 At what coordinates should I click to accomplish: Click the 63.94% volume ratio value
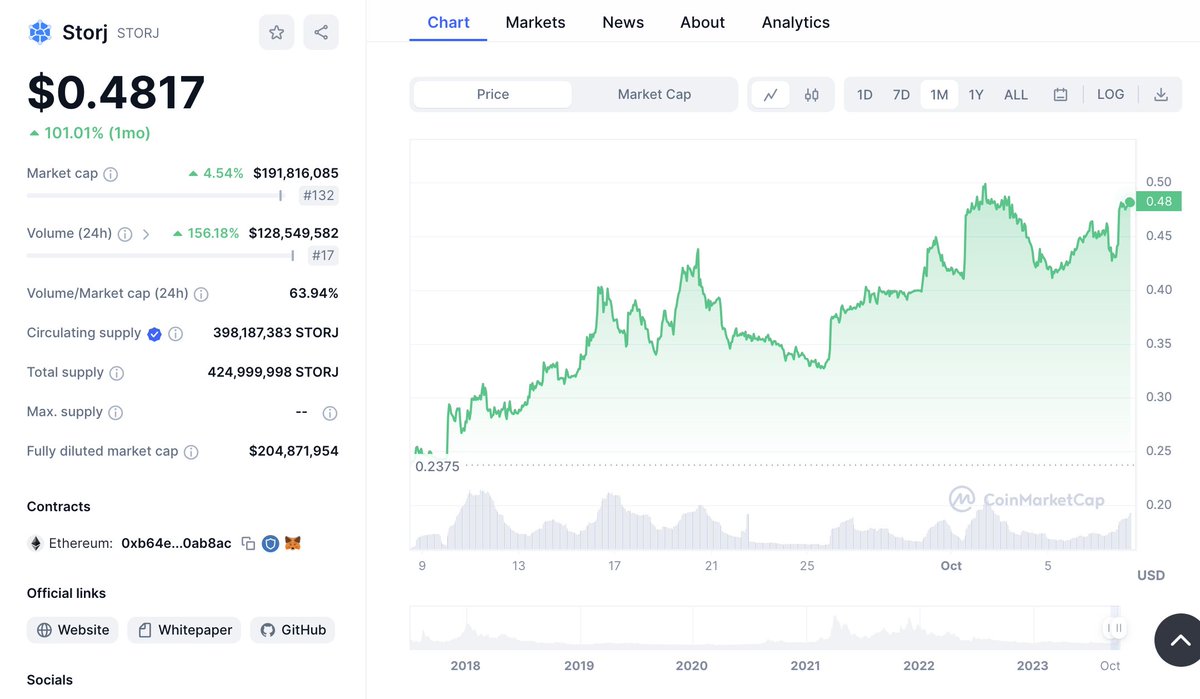click(314, 293)
